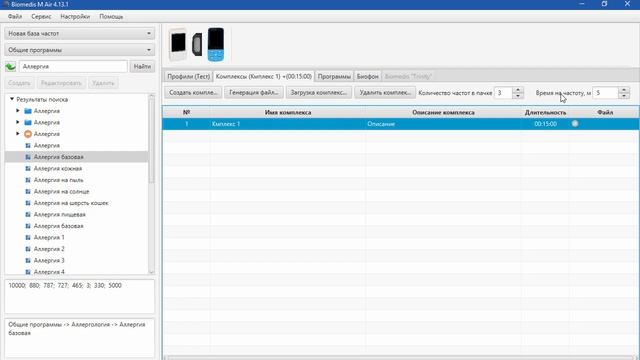Screen dimensions: 640x360
Task: Click the Общие программы -> Аллергология path text
Action: [77, 328]
